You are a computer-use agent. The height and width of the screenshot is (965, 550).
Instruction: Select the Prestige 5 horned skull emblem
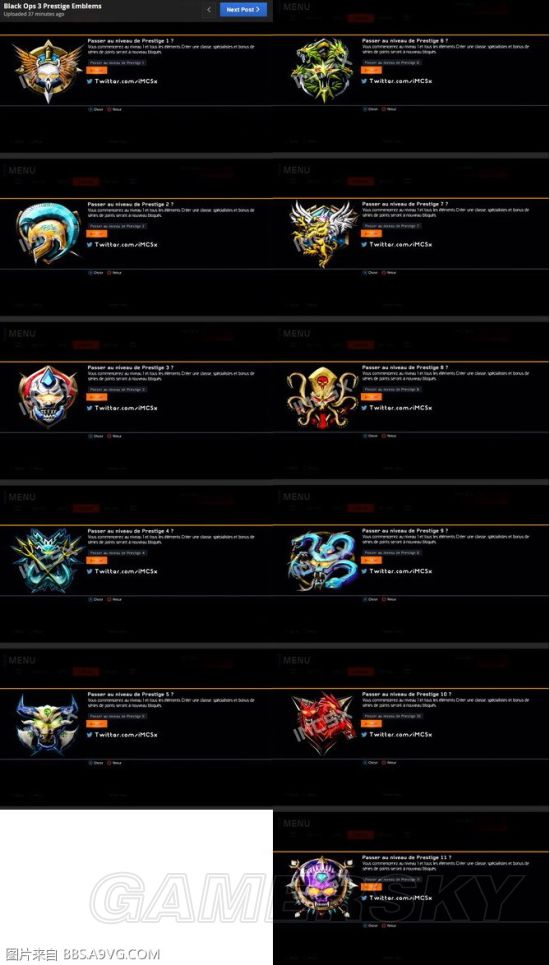pyautogui.click(x=48, y=724)
